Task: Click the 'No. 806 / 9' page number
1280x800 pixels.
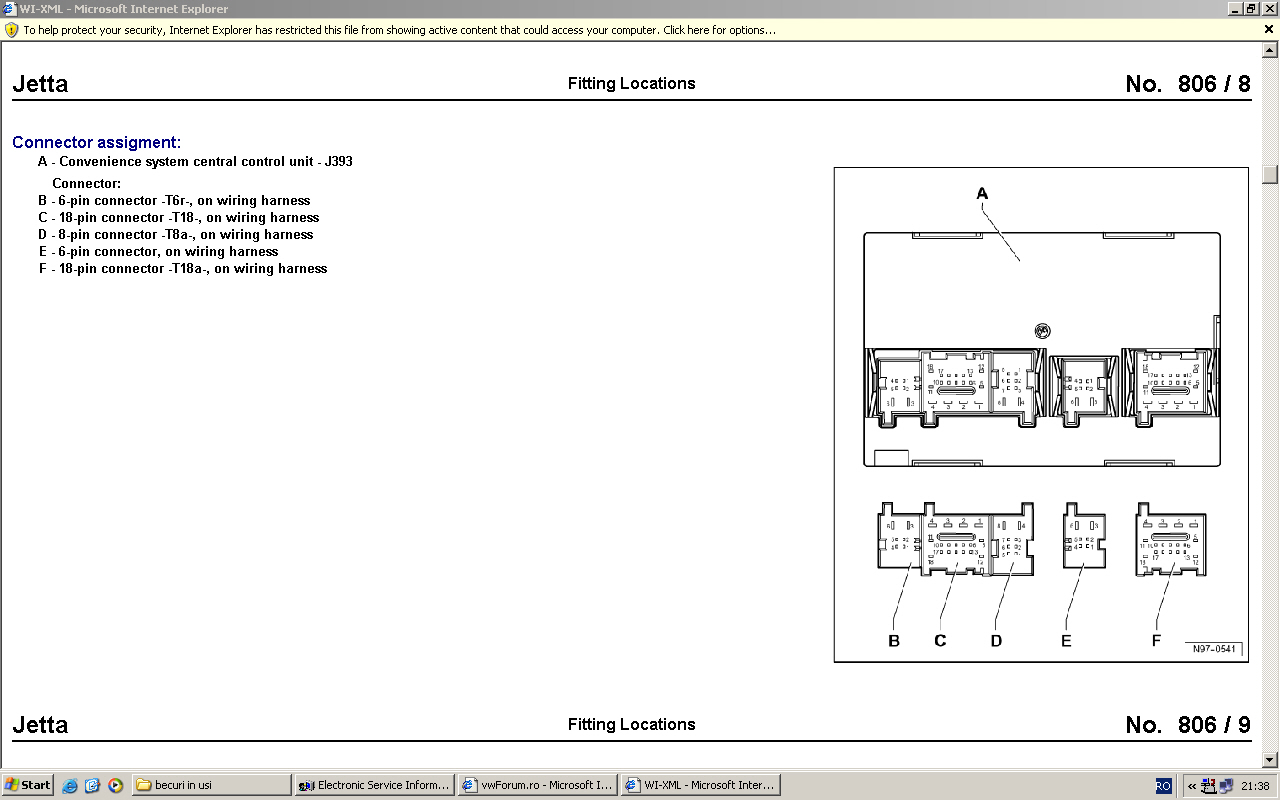Action: coord(1188,725)
